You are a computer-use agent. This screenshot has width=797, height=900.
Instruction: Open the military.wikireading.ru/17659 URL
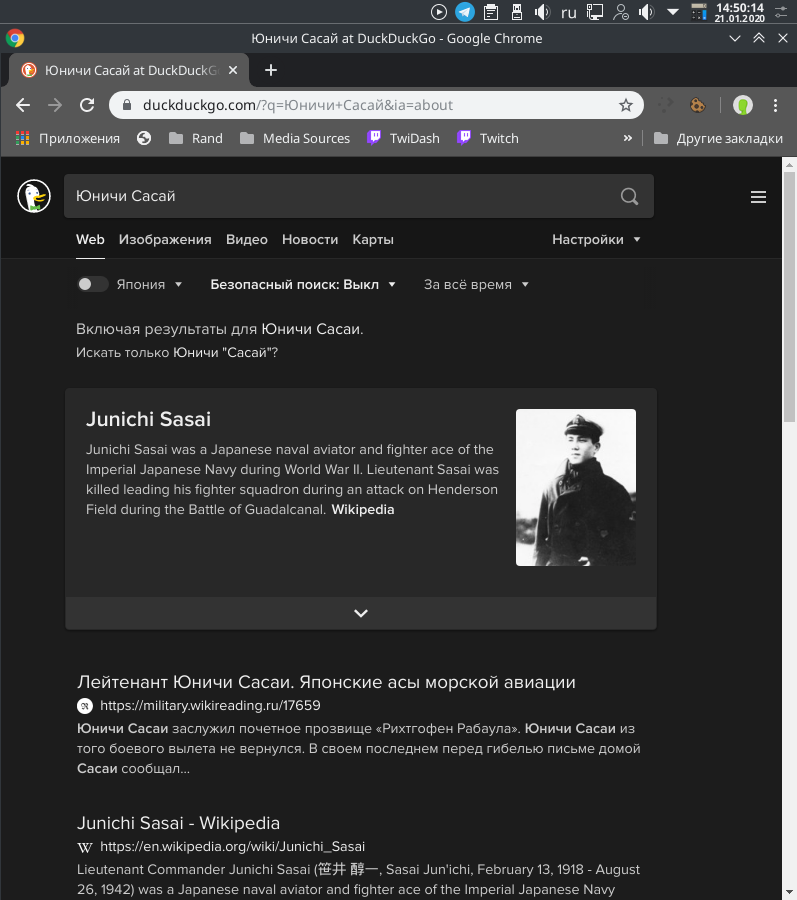click(x=210, y=705)
